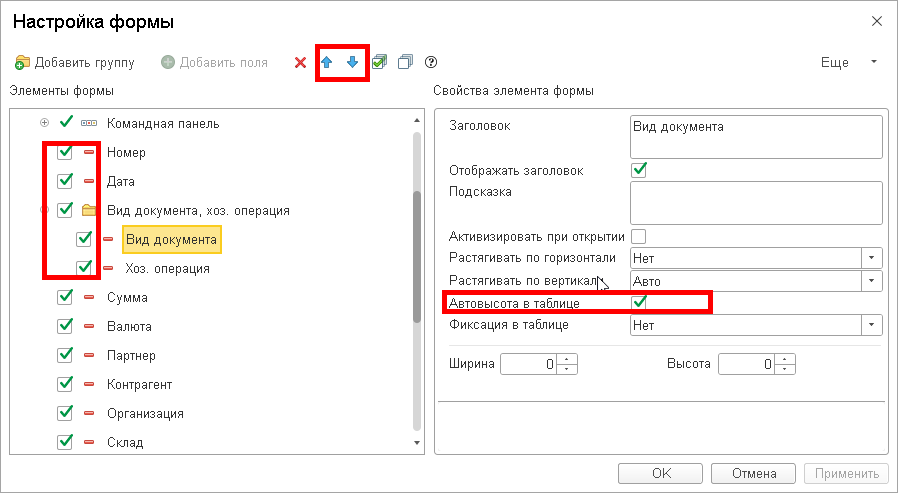Screen dimensions: 898x493
Task: Uncheck the Номер element checkbox
Action: tap(65, 153)
